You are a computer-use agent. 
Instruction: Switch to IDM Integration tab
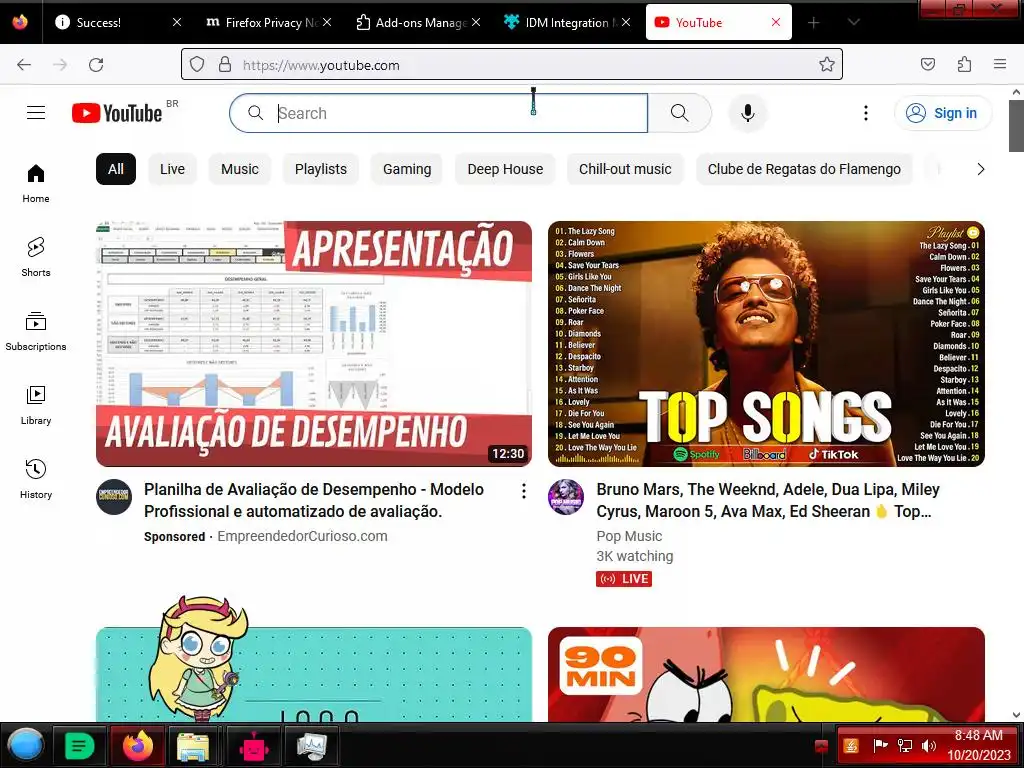coord(567,23)
